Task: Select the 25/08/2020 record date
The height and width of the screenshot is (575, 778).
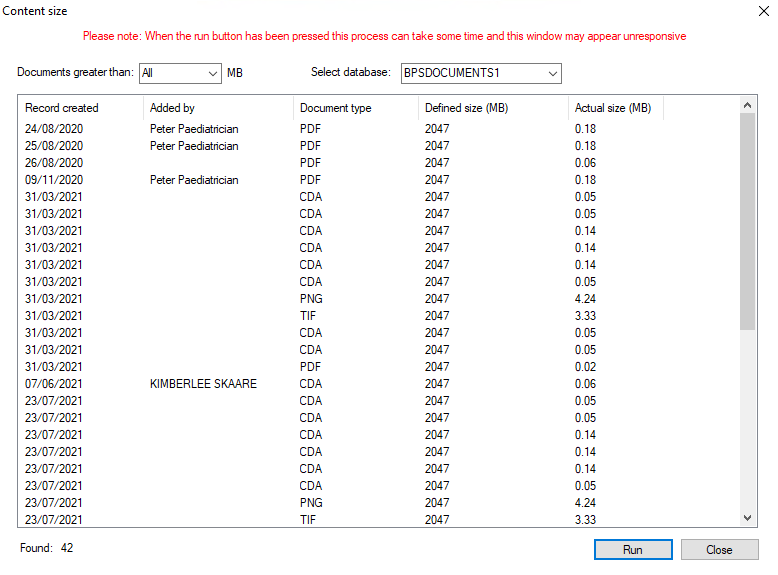Action: click(54, 146)
